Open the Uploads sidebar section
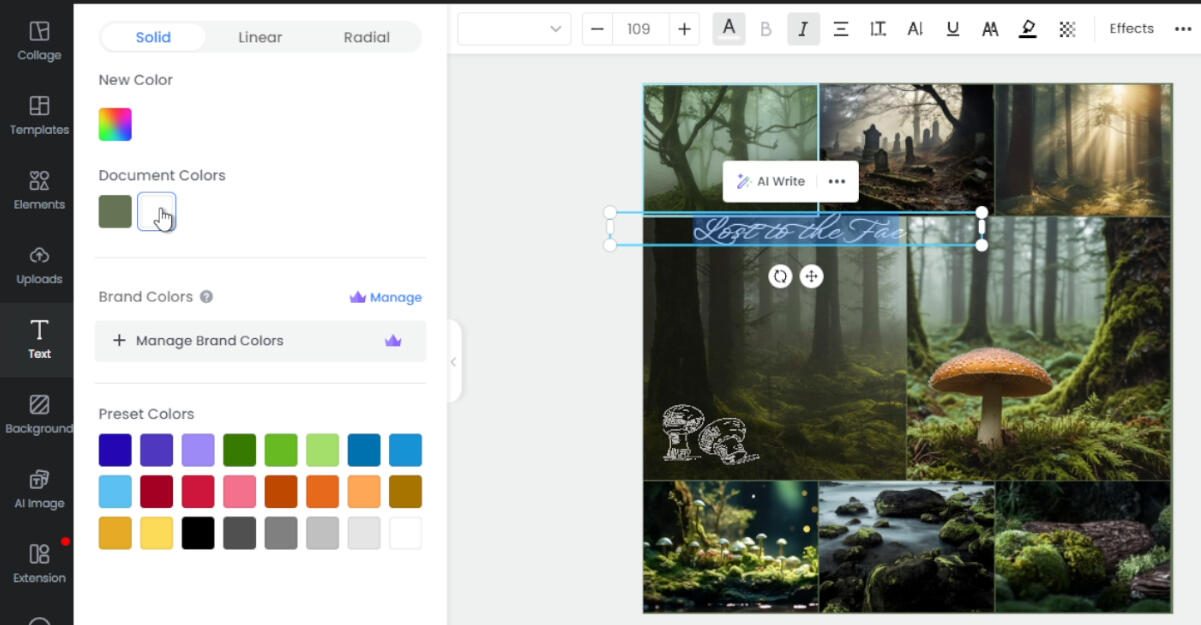Viewport: 1201px width, 625px height. (x=39, y=265)
